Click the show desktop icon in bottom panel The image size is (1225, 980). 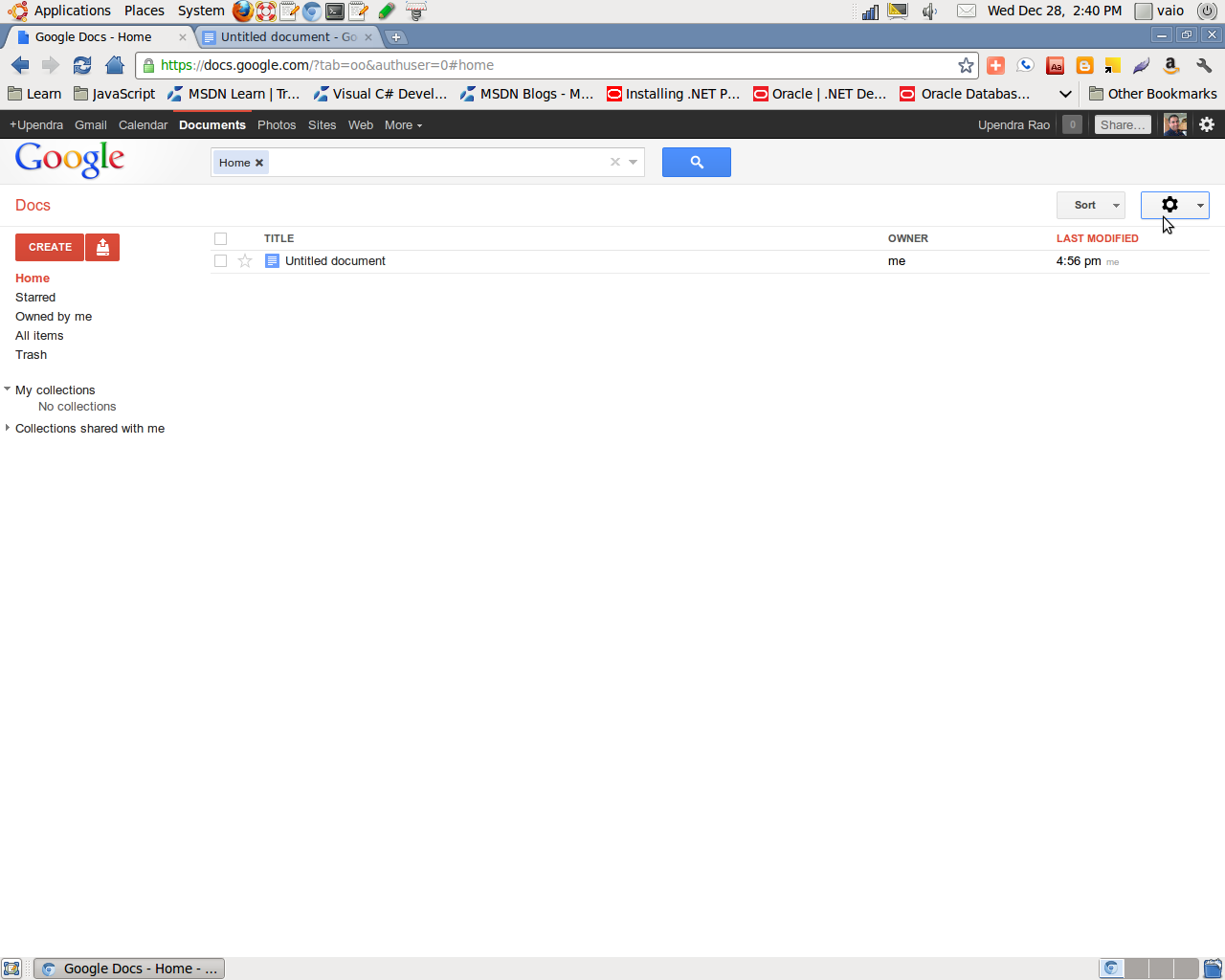coord(11,969)
